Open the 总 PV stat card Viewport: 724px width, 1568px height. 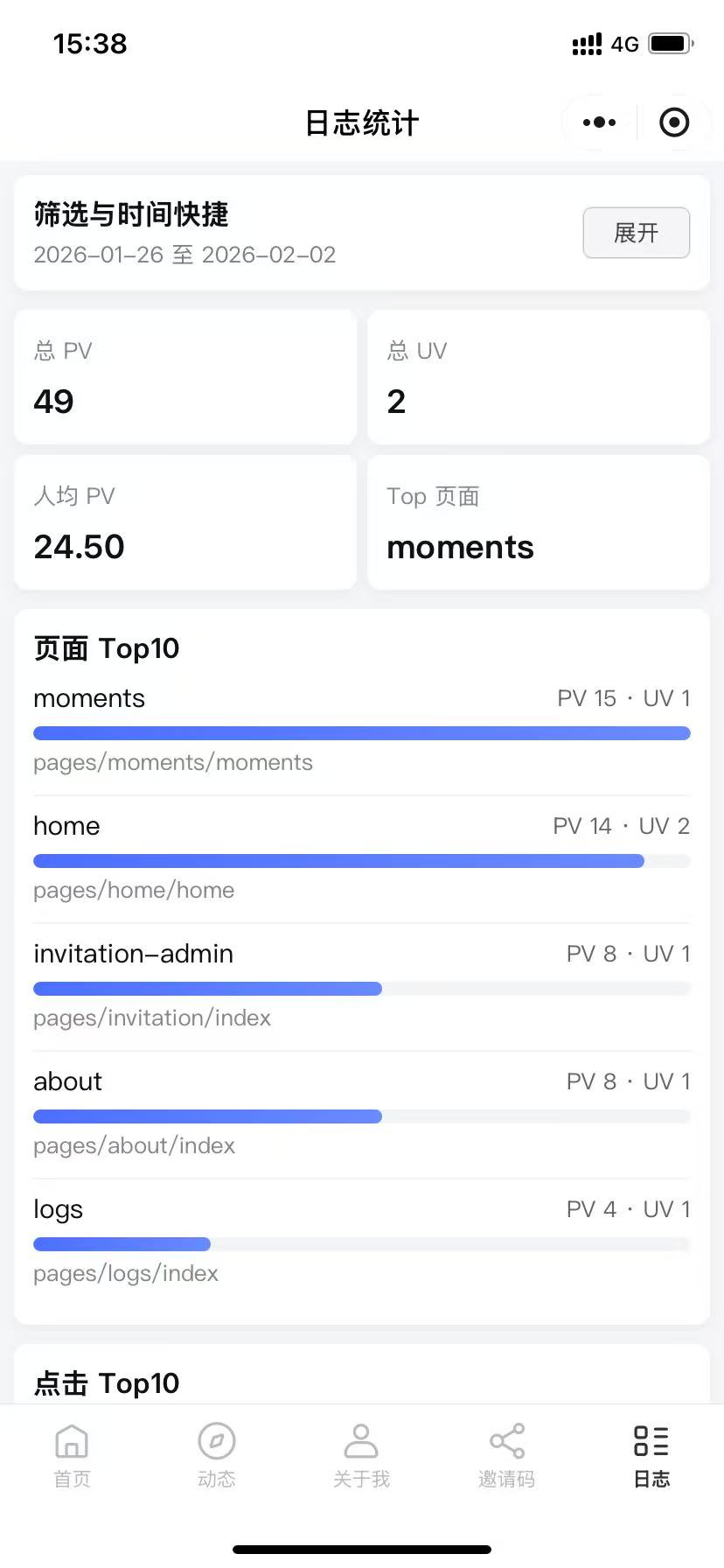tap(185, 377)
